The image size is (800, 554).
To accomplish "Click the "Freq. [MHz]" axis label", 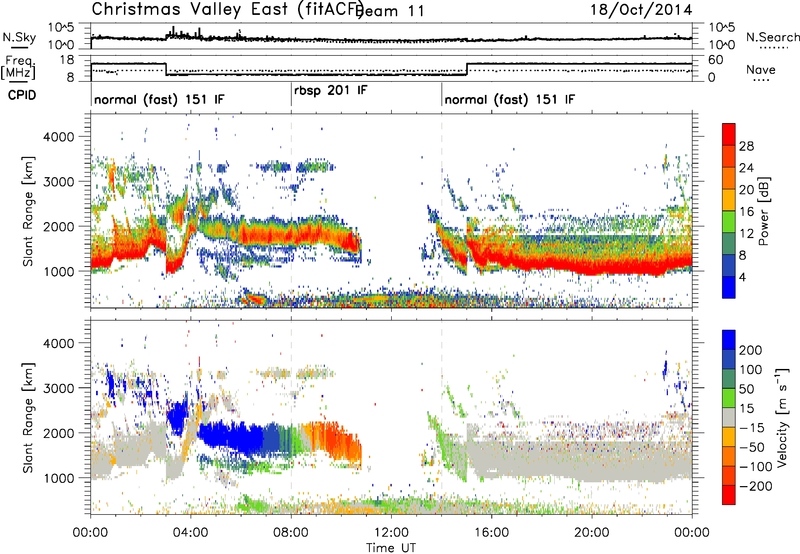I will click(18, 67).
